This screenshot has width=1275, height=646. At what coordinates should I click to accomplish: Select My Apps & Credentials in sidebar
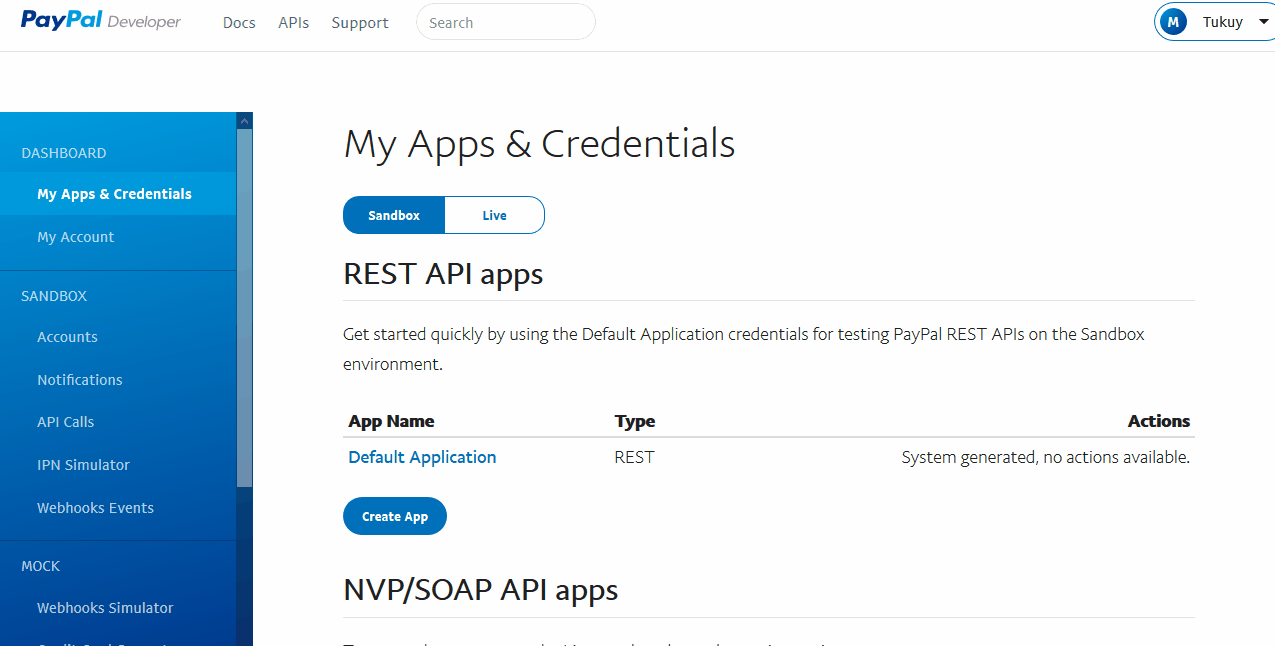tap(114, 194)
